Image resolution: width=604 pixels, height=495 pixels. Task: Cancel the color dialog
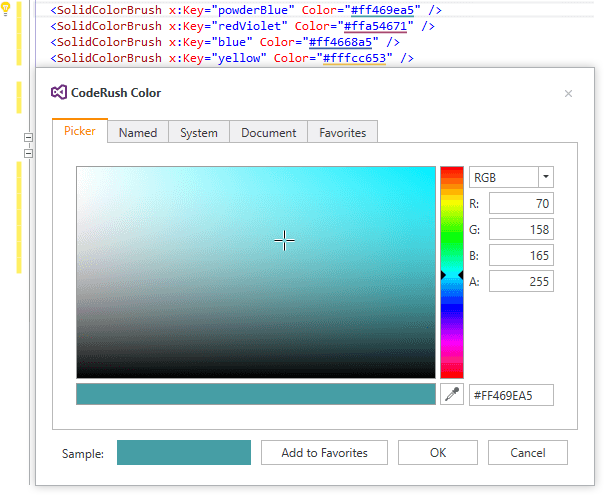527,453
